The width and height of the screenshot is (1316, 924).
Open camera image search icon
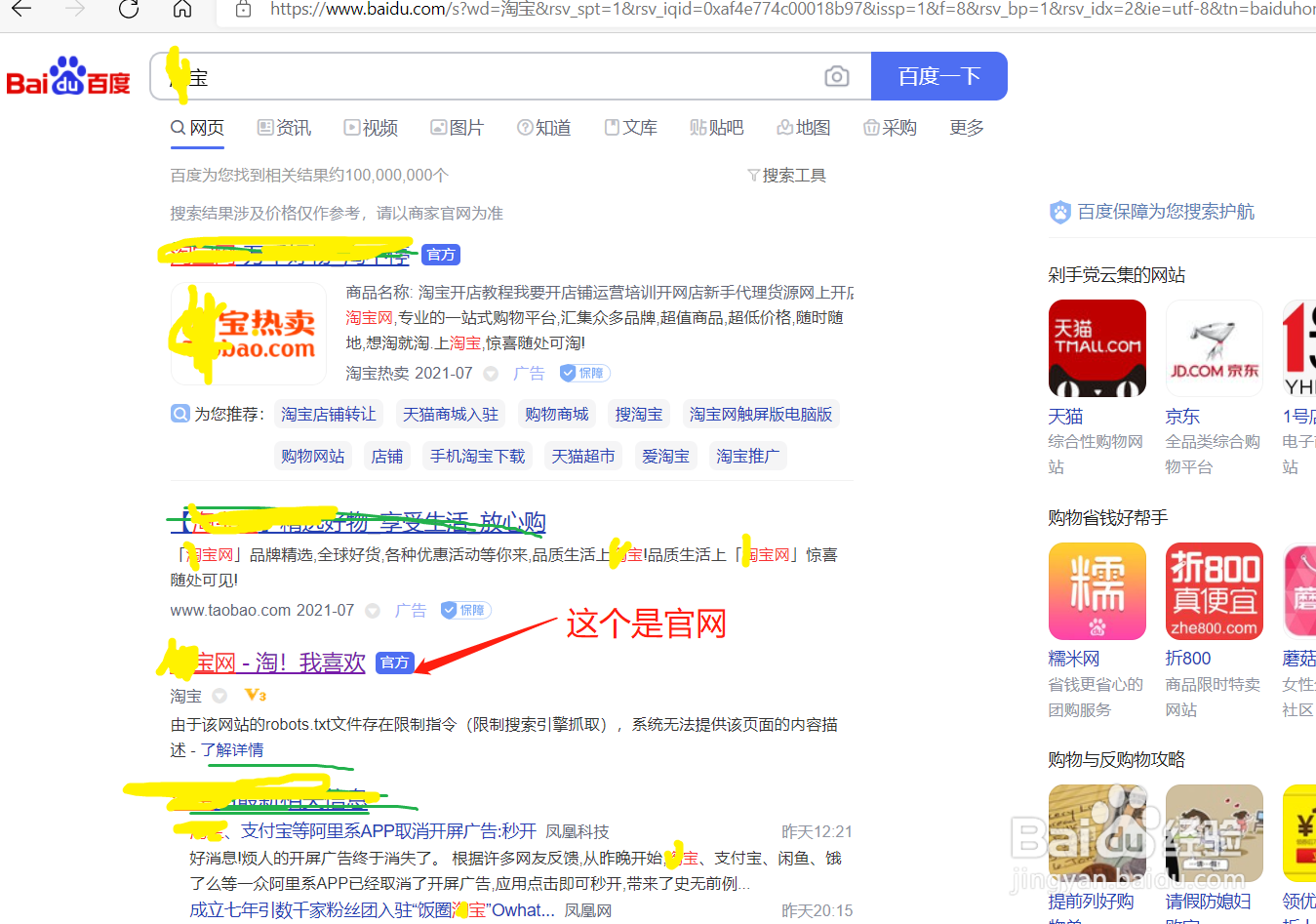tap(837, 76)
